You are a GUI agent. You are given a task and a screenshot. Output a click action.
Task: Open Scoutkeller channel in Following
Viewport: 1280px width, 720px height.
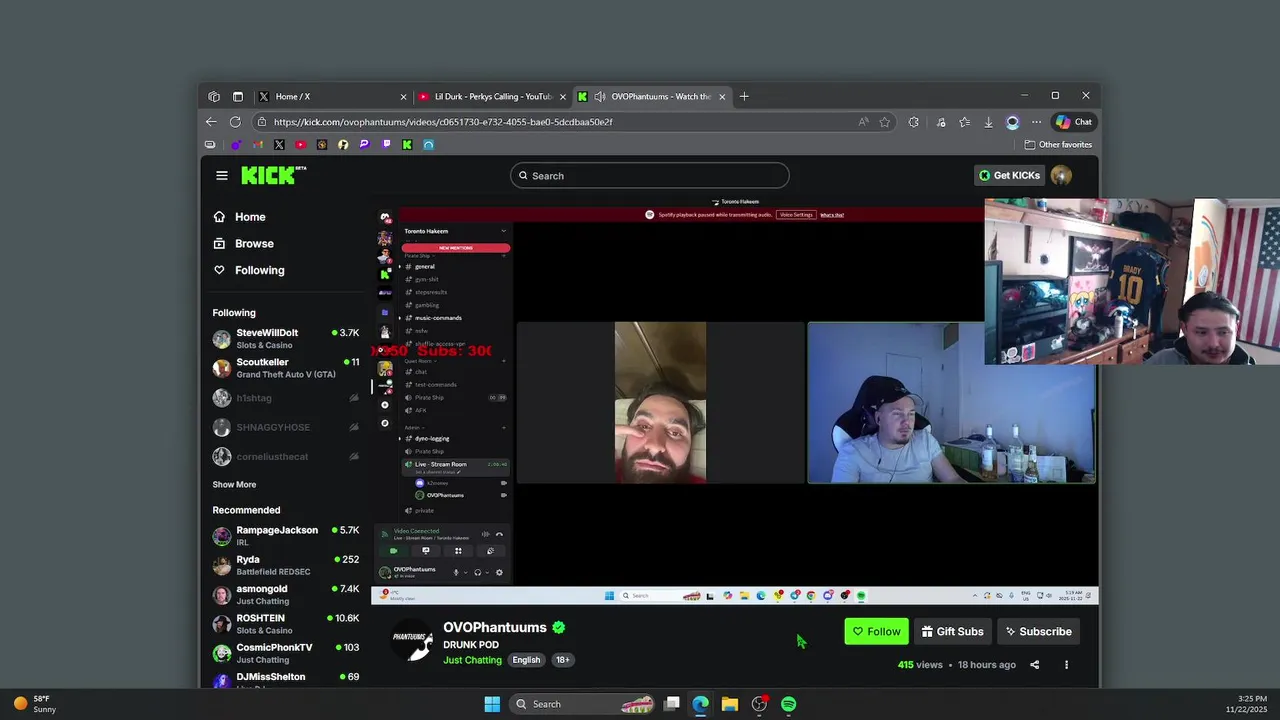(x=285, y=368)
